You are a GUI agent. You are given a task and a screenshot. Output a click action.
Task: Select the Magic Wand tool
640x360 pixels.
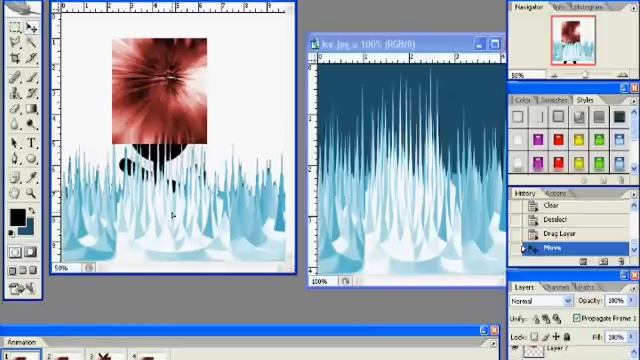click(31, 42)
